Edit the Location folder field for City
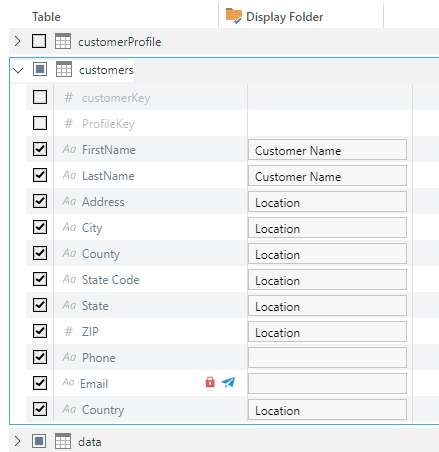 tap(327, 227)
